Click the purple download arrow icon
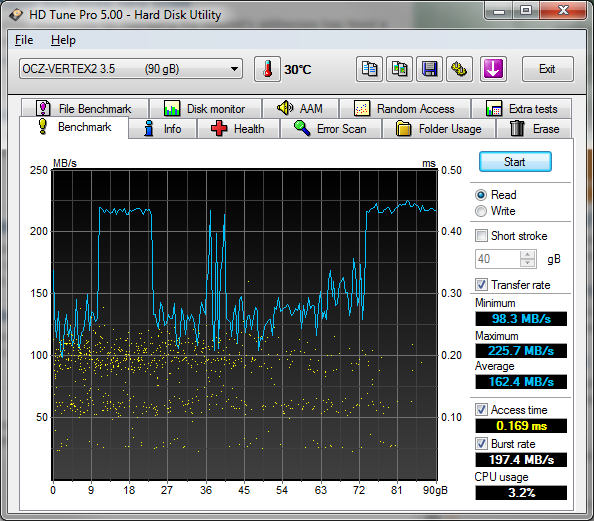 coord(493,69)
